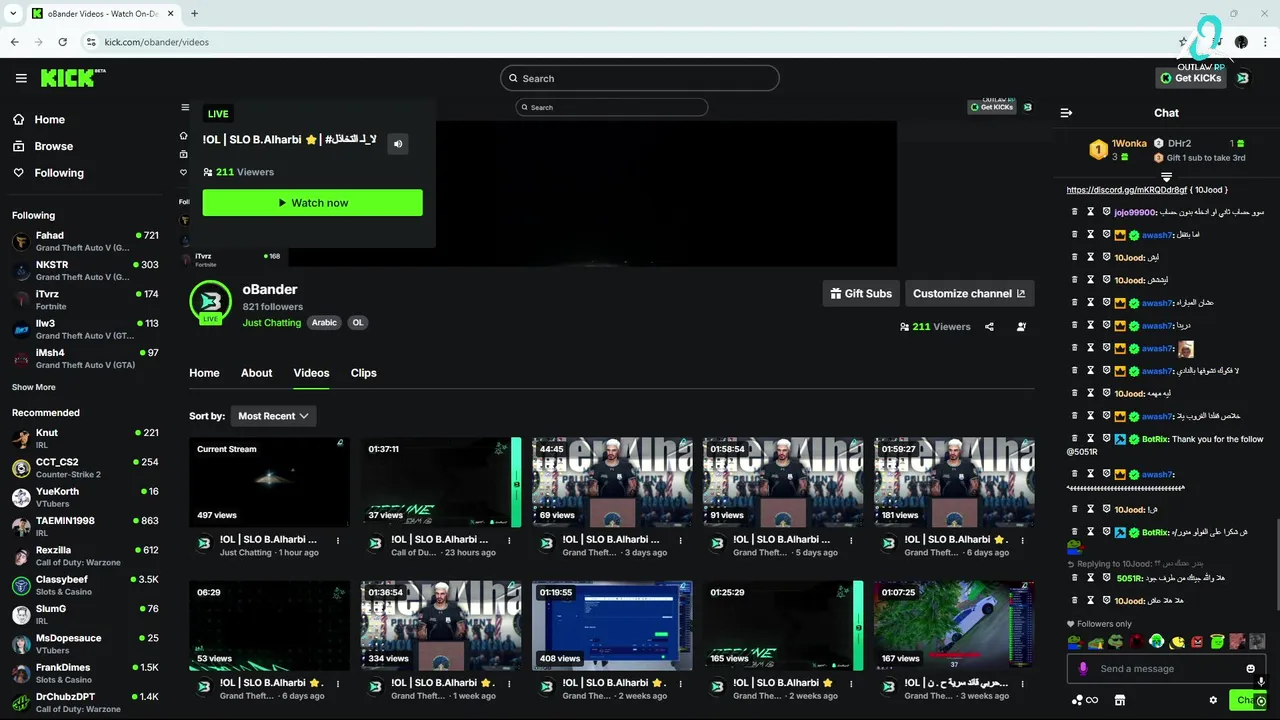Click the share icon beside viewers count
Viewport: 1280px width, 720px height.
(x=989, y=327)
